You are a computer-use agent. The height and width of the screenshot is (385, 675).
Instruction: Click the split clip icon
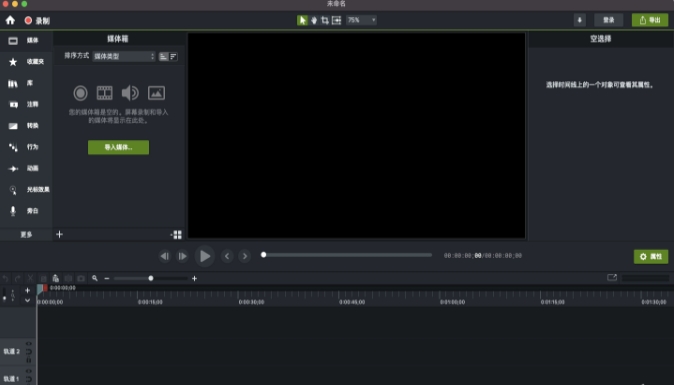68,279
